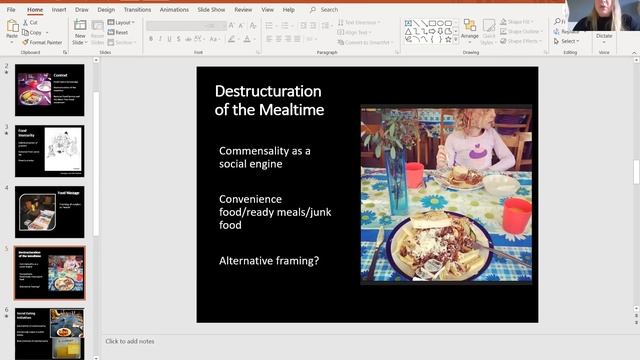Click the Copy icon in Clipboard group
Screen dimensions: 640x360
point(26,33)
